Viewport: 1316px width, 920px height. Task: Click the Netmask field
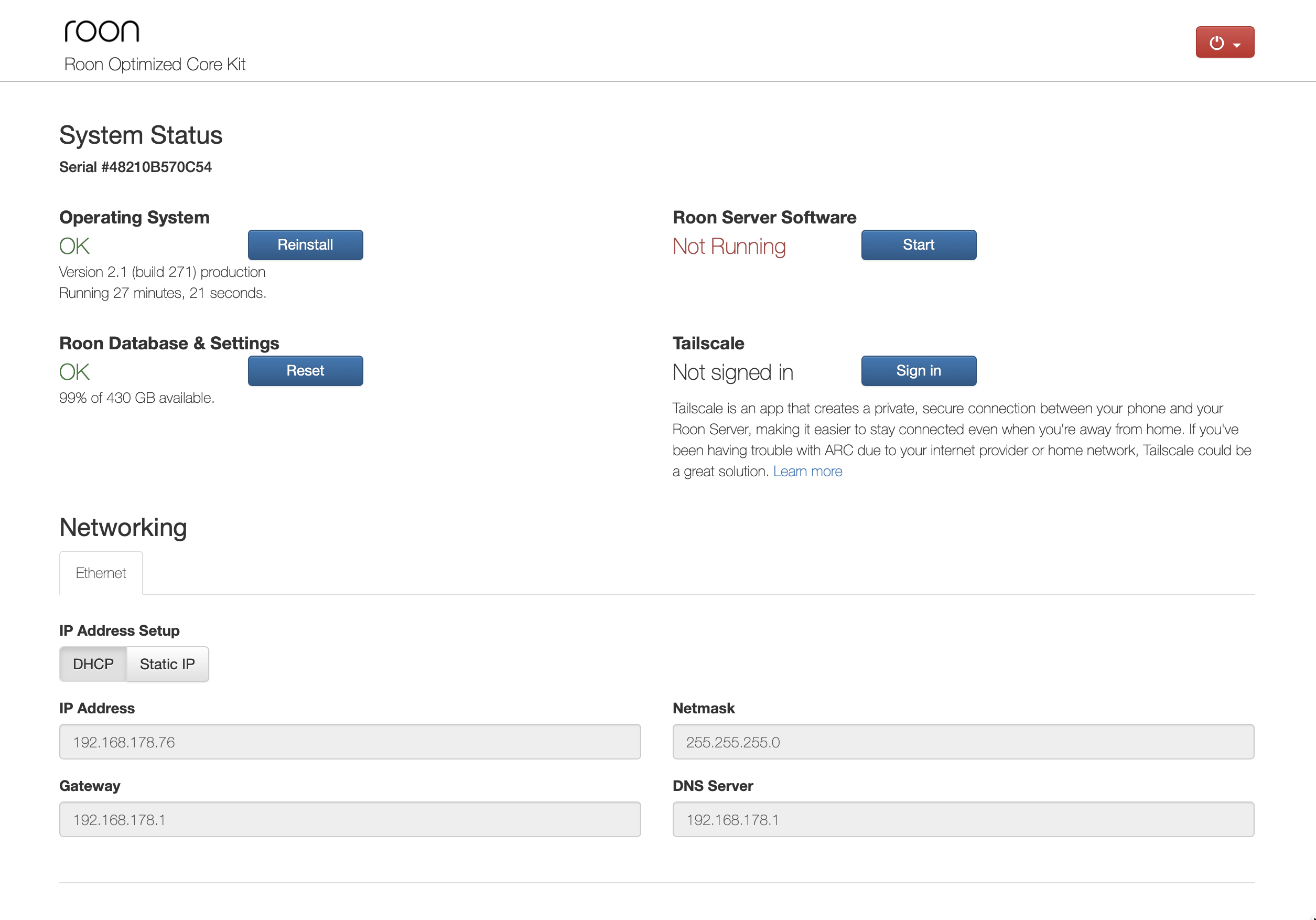pyautogui.click(x=963, y=742)
